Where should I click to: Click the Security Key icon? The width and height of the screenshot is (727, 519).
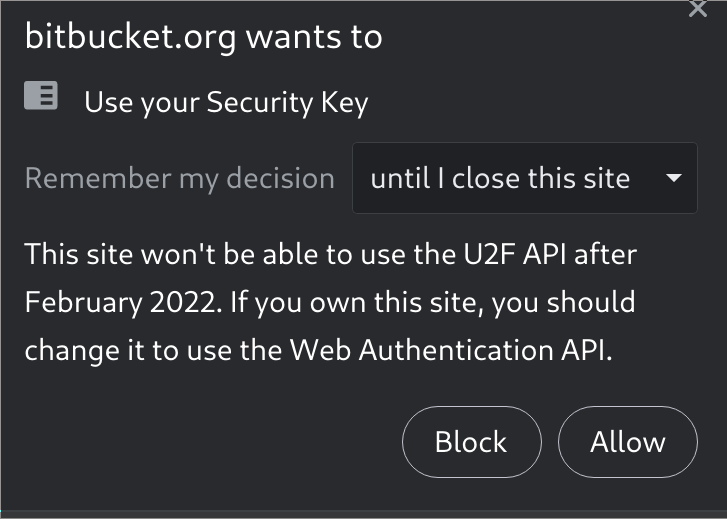coord(41,96)
